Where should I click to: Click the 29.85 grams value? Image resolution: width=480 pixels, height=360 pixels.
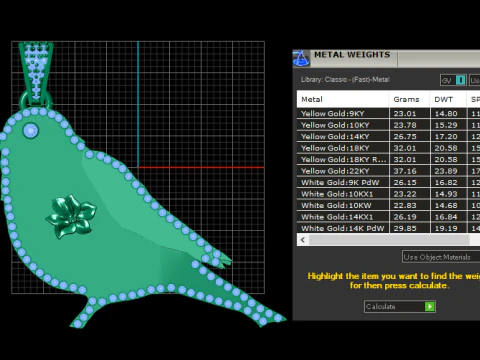coord(405,228)
